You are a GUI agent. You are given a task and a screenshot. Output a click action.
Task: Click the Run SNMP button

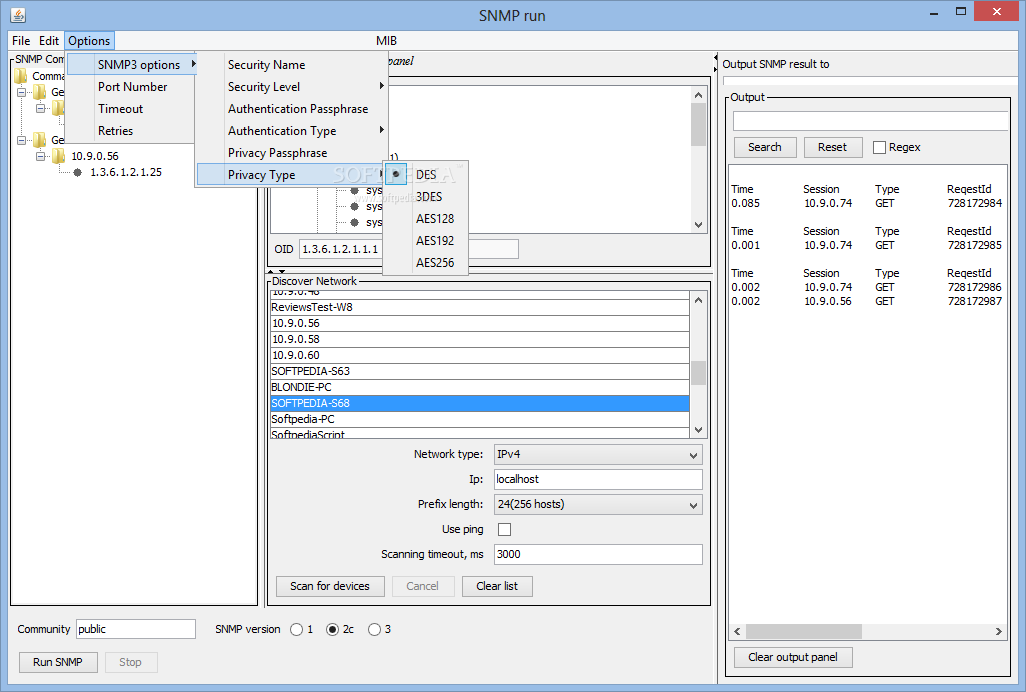[x=58, y=662]
